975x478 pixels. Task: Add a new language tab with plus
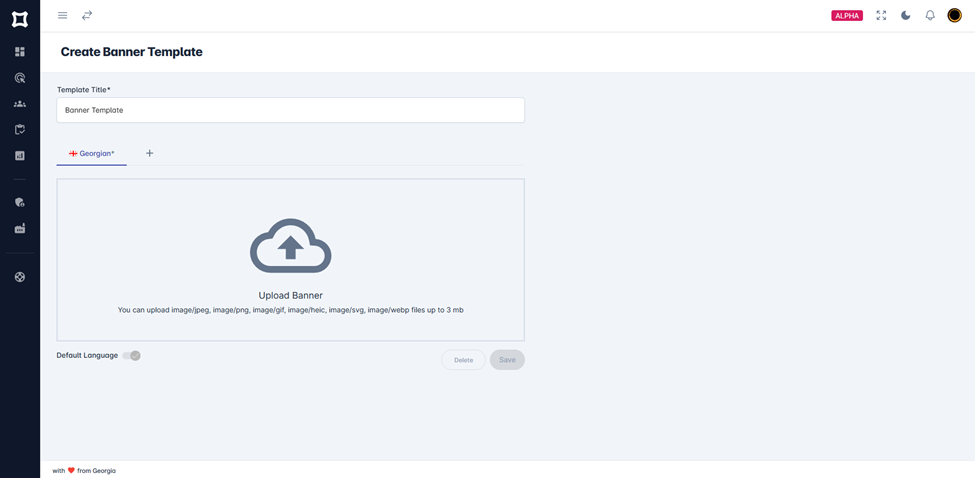149,153
